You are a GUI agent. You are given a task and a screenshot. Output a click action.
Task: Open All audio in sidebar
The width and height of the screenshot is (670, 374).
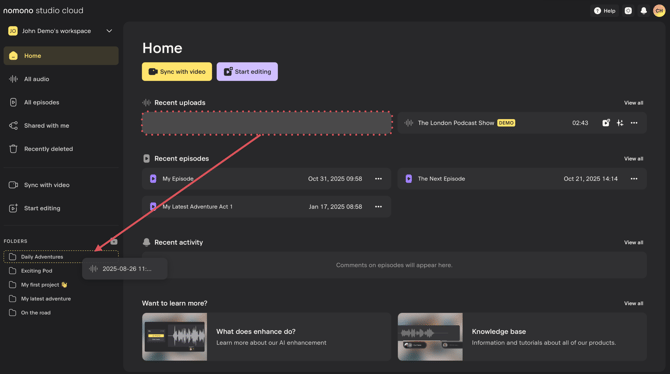coord(61,79)
